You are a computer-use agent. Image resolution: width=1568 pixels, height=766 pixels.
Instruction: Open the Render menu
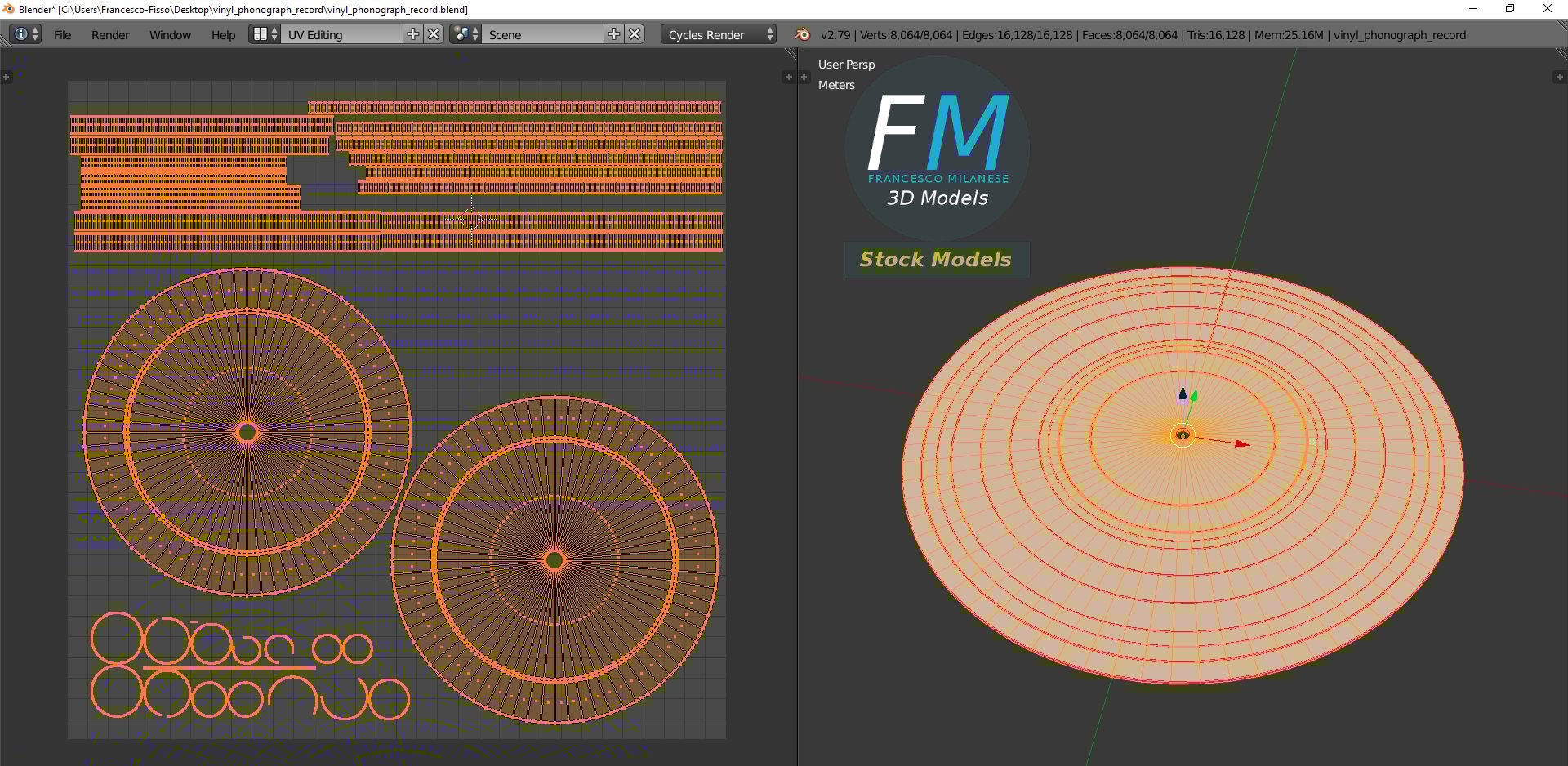(x=110, y=34)
